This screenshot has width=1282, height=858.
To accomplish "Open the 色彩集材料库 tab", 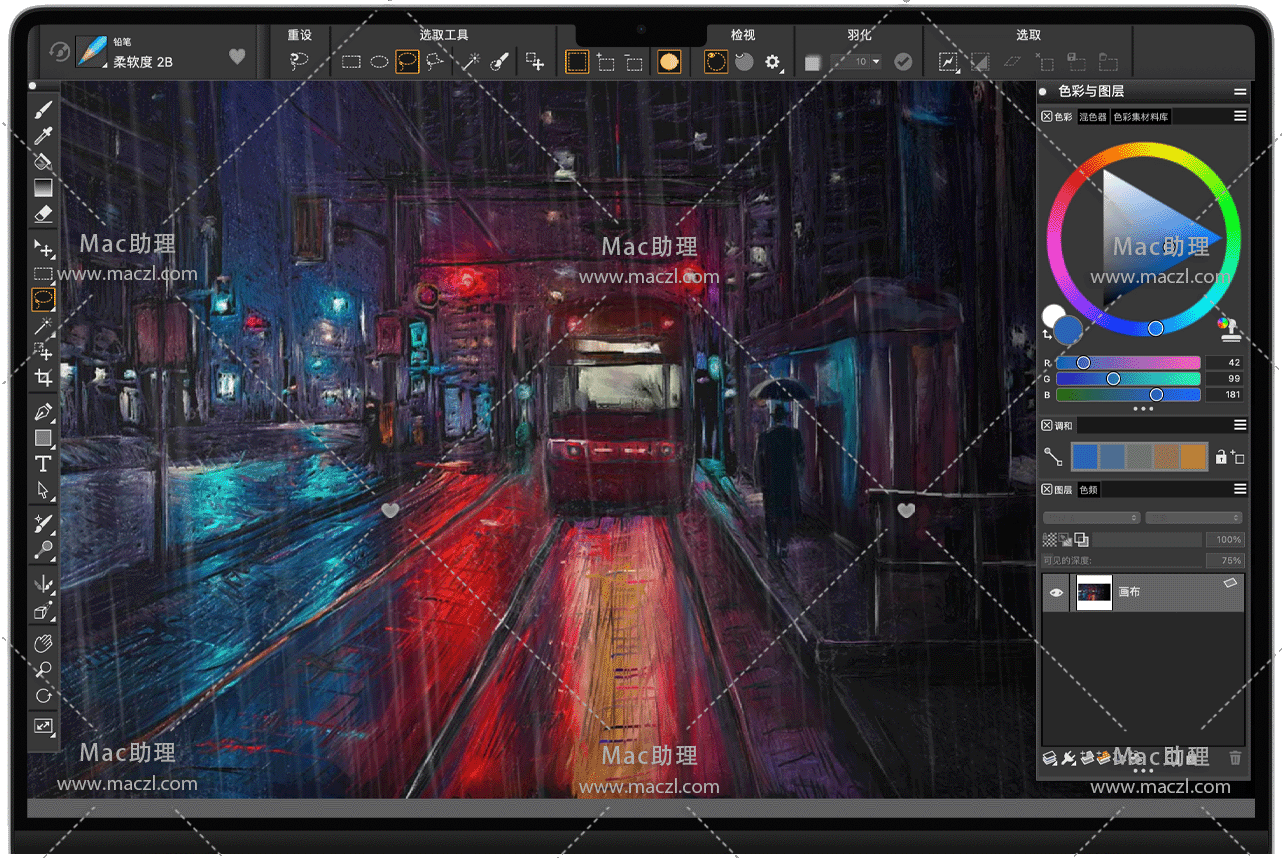I will [x=1141, y=117].
